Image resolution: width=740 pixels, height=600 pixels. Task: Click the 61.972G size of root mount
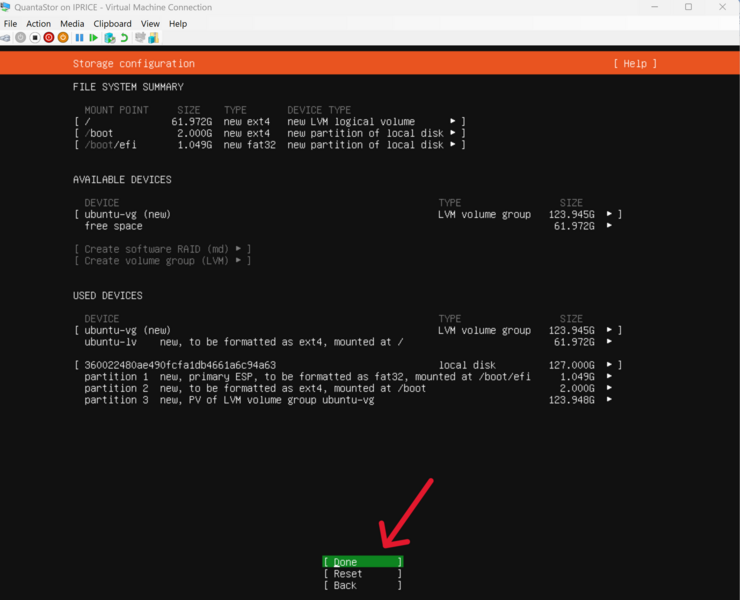[x=192, y=122]
